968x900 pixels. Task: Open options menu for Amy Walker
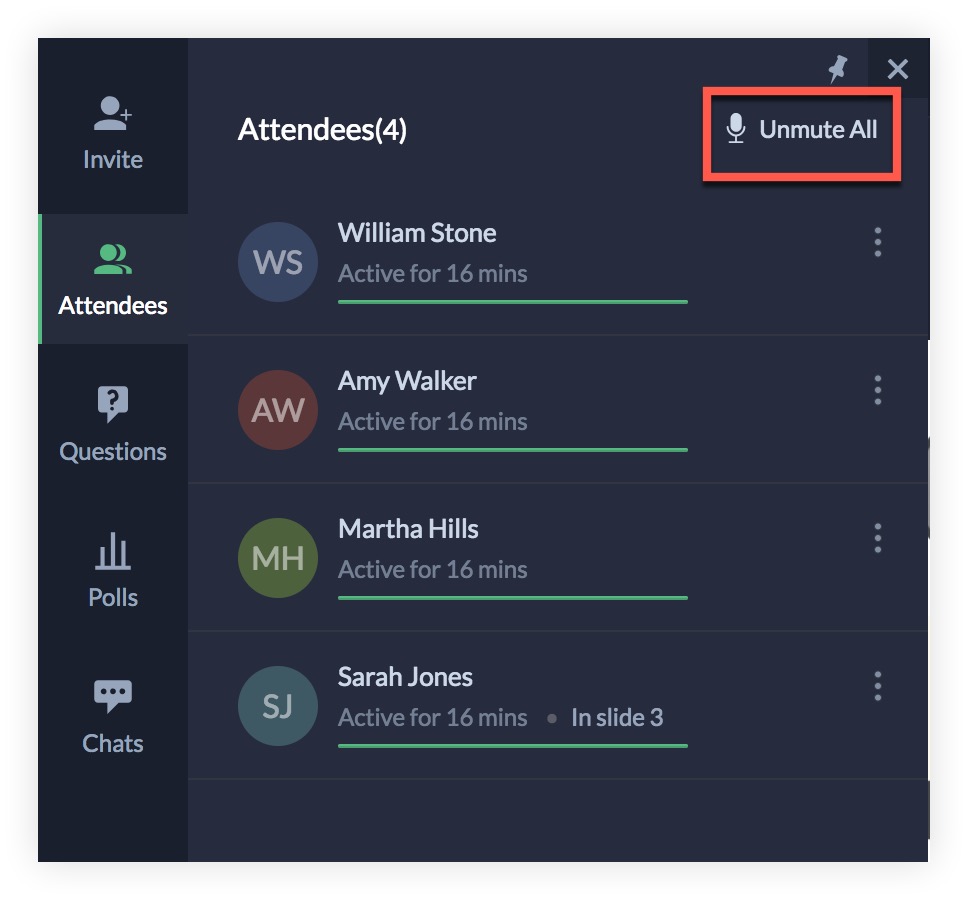pos(877,390)
